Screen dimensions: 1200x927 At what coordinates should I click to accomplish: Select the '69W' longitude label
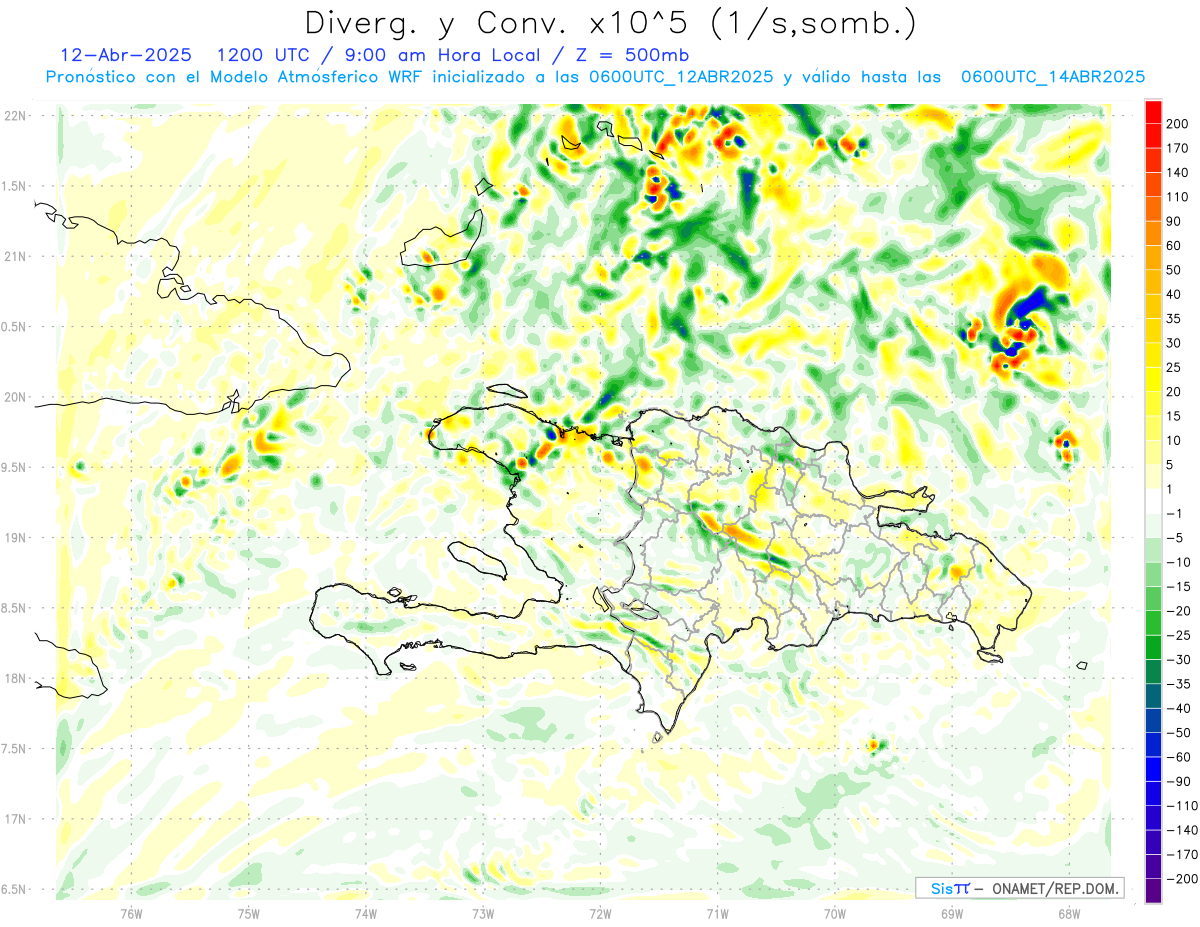coord(952,913)
